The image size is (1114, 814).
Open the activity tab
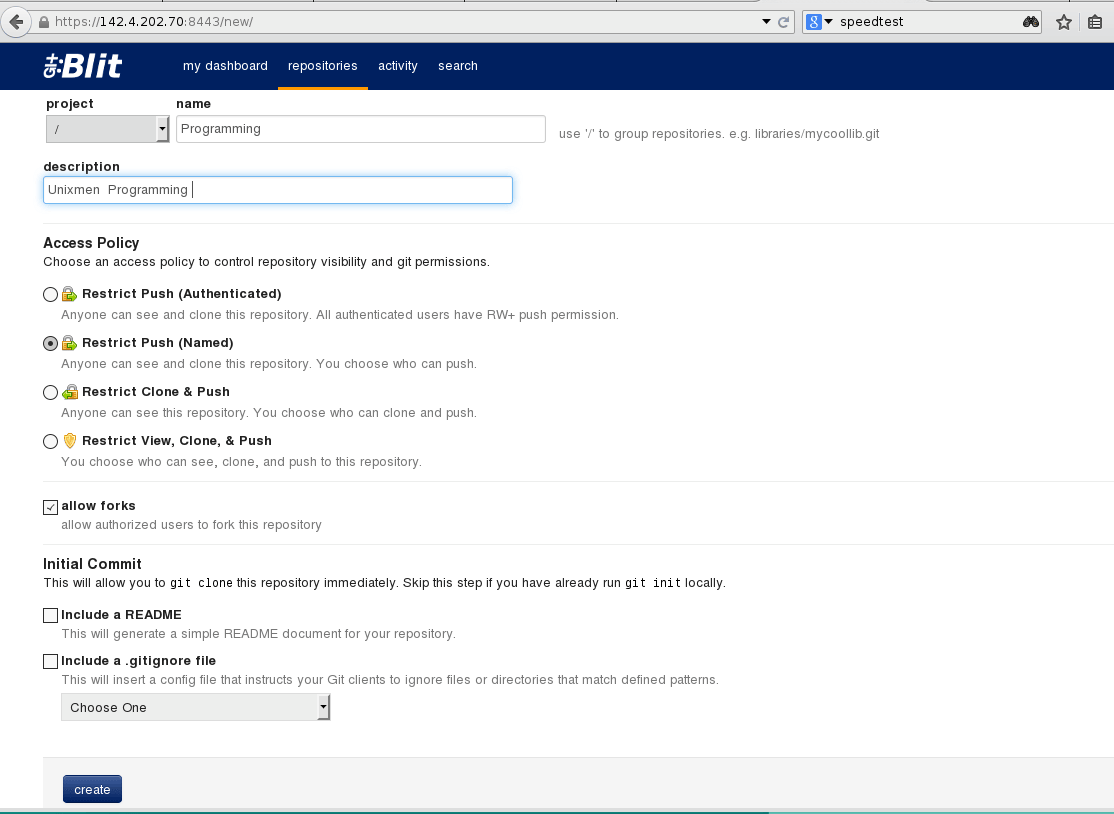coord(397,66)
